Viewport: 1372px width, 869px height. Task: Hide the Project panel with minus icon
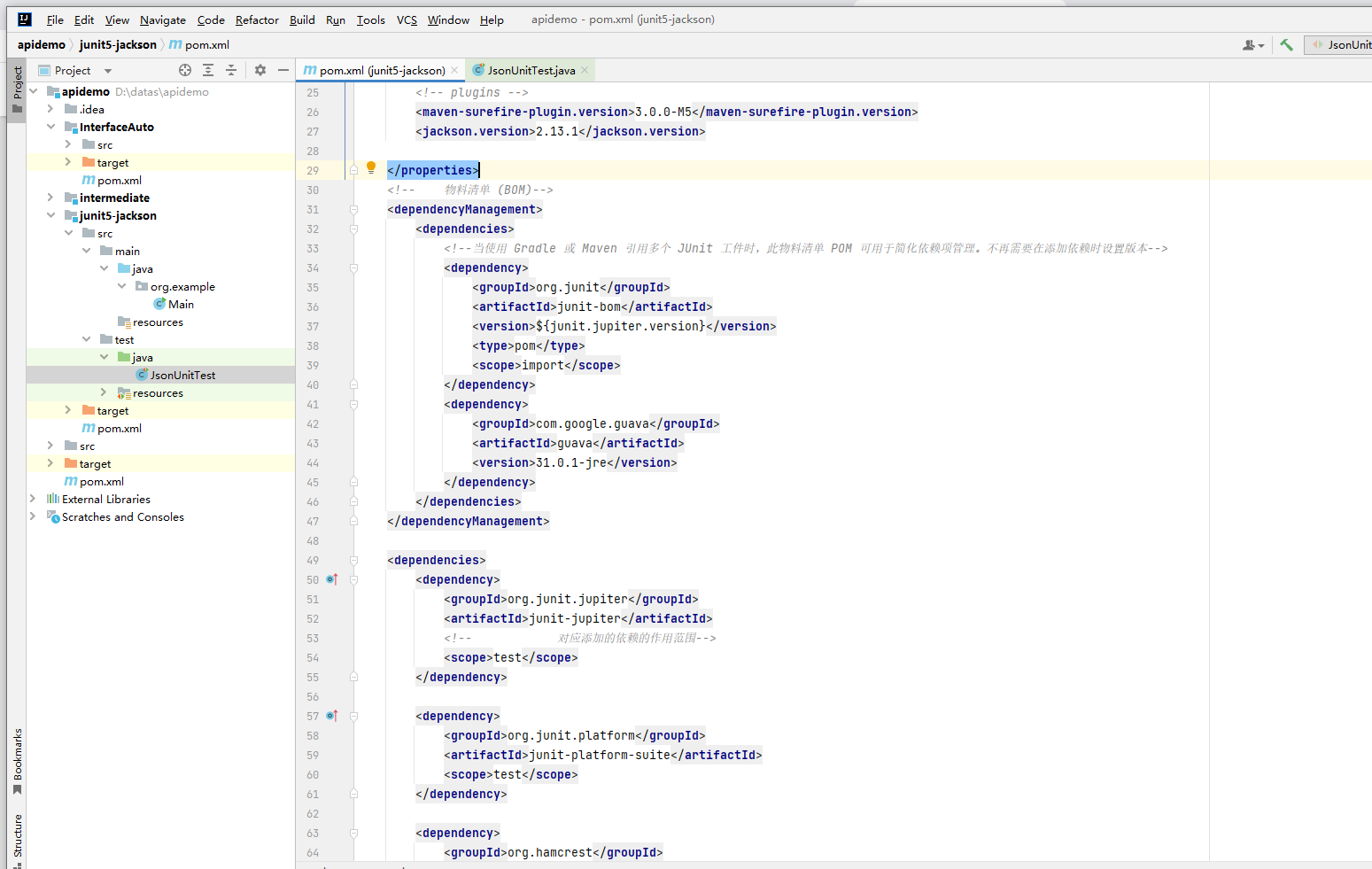[283, 70]
